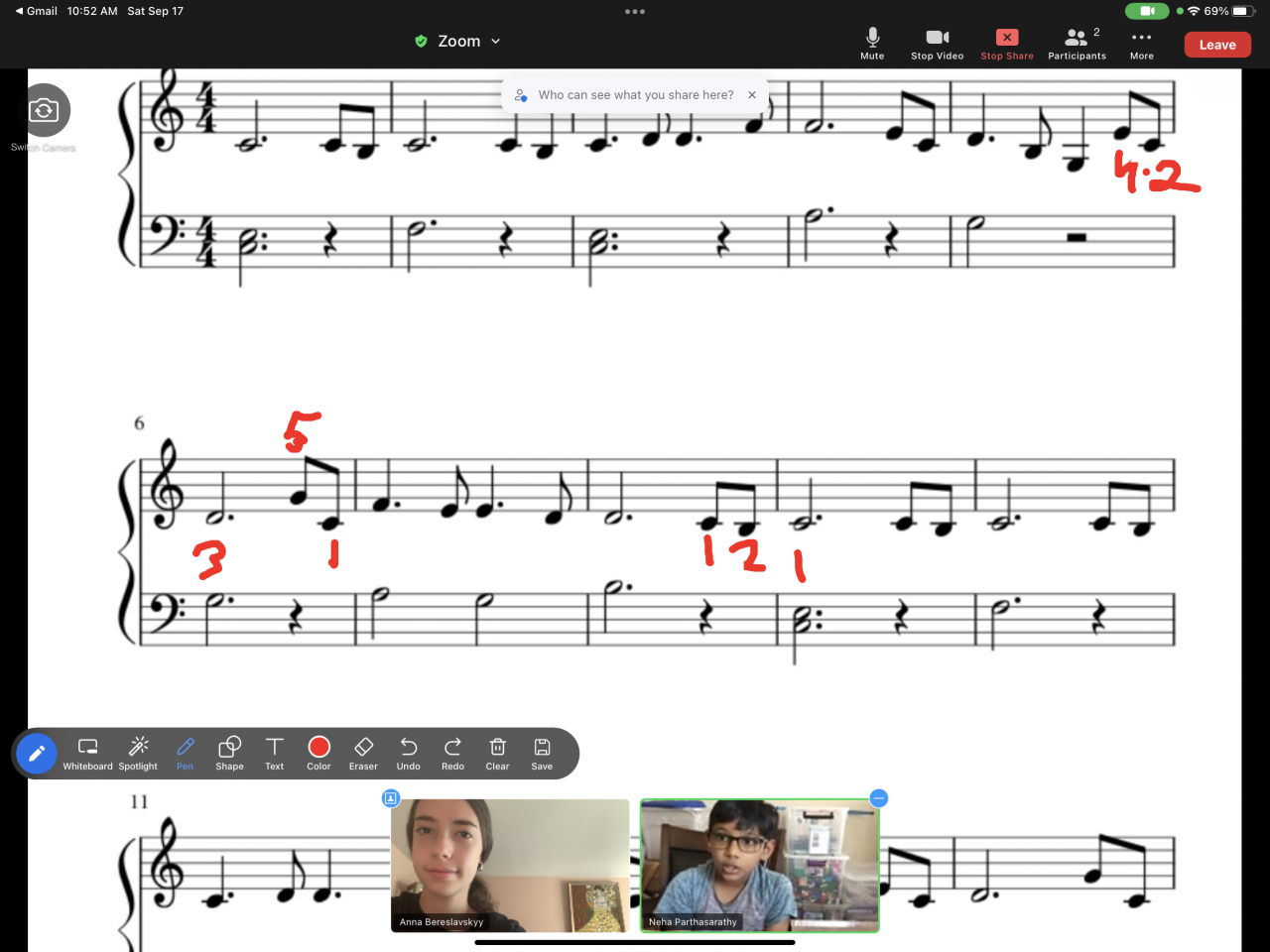
Task: Collapse the annotation toolbar with pencil button
Action: click(37, 754)
